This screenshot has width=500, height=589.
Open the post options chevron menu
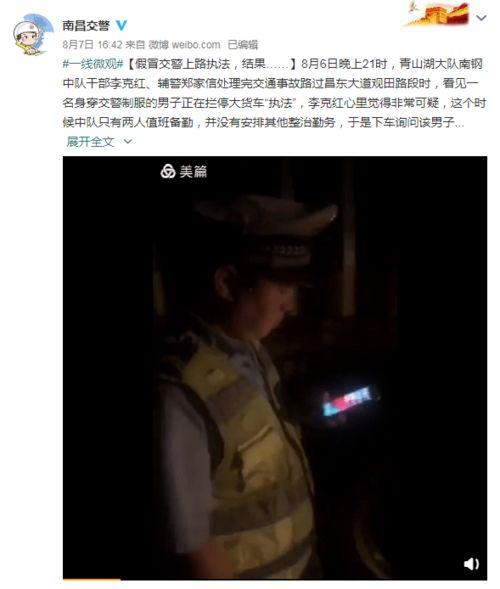pyautogui.click(x=481, y=18)
